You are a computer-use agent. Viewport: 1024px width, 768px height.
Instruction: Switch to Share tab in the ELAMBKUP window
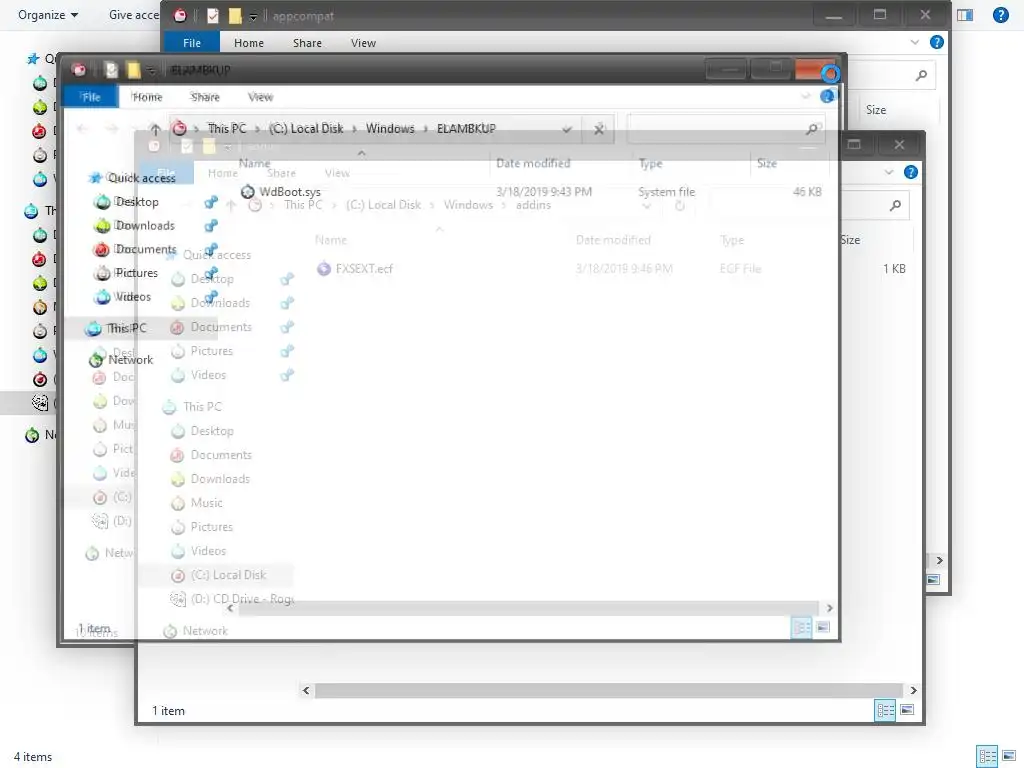pyautogui.click(x=205, y=97)
